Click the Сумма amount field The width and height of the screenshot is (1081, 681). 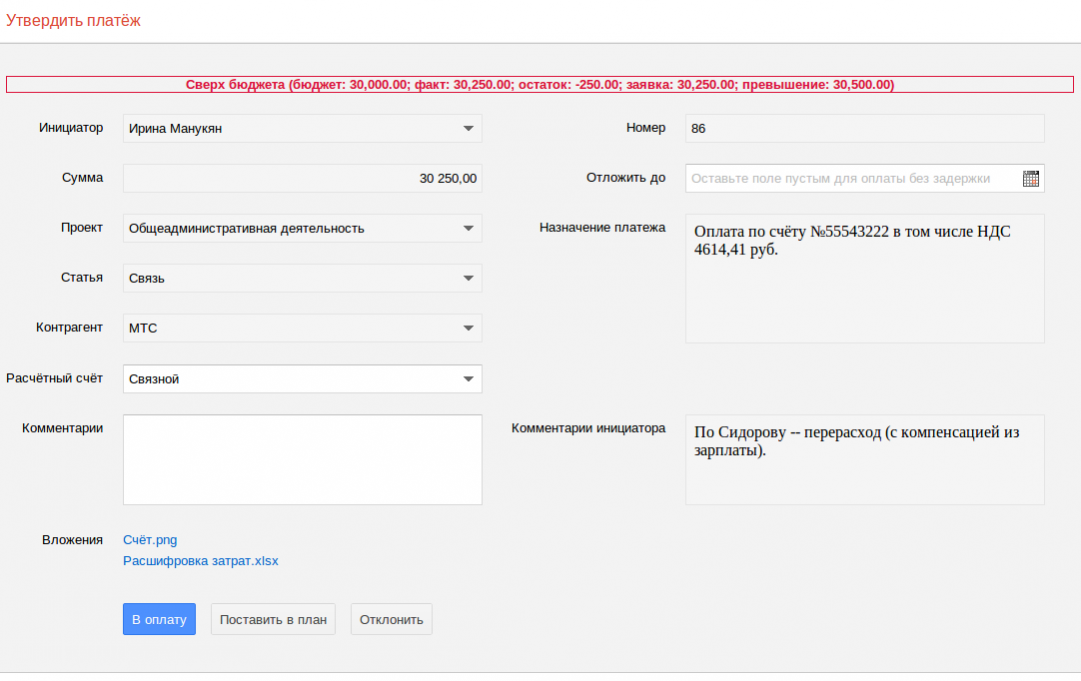pyautogui.click(x=302, y=179)
